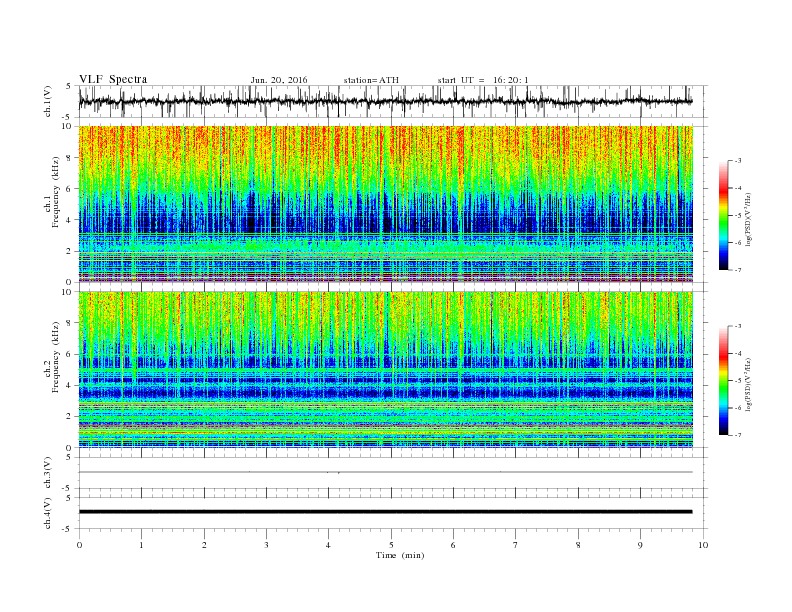Click the 8 kHz tick on ch.1 frequency axis

[x=70, y=158]
